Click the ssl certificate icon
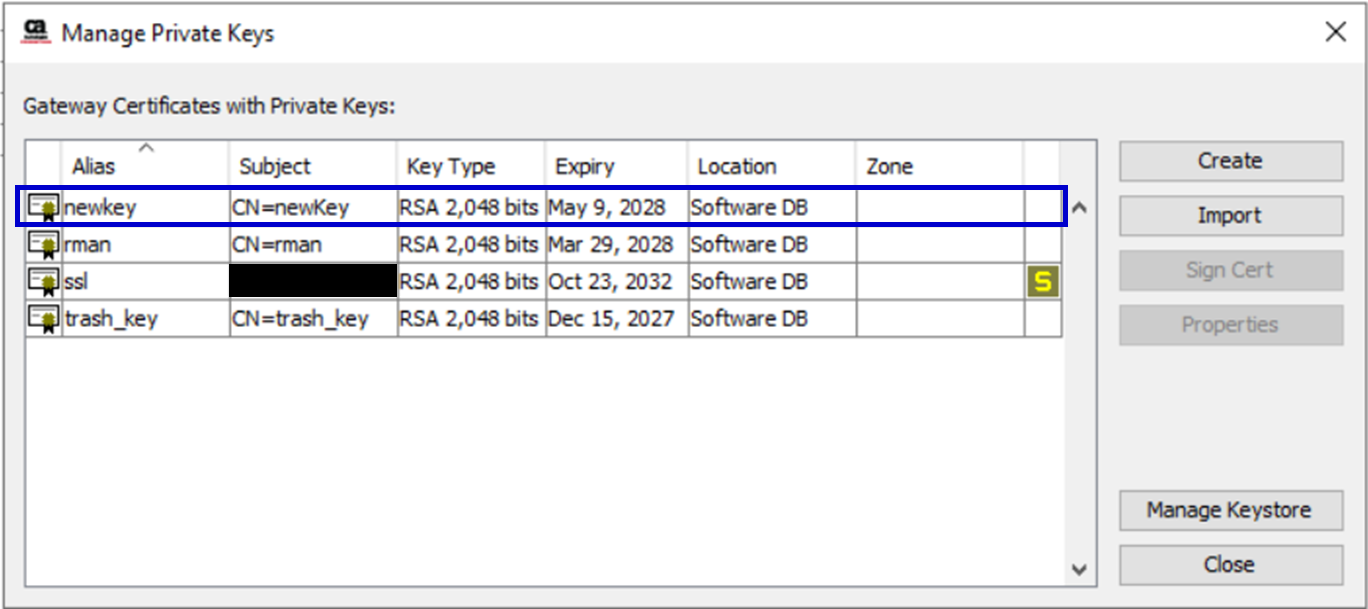 [x=44, y=282]
